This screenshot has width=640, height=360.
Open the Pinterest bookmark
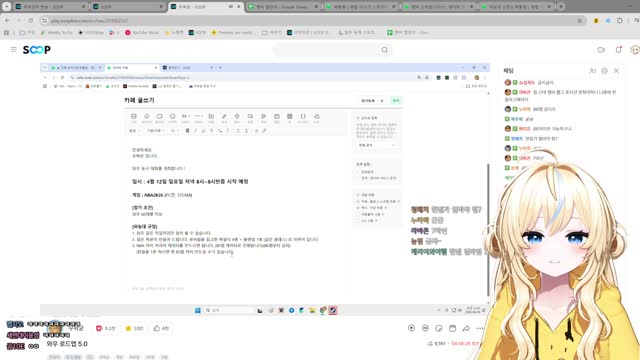point(233,32)
